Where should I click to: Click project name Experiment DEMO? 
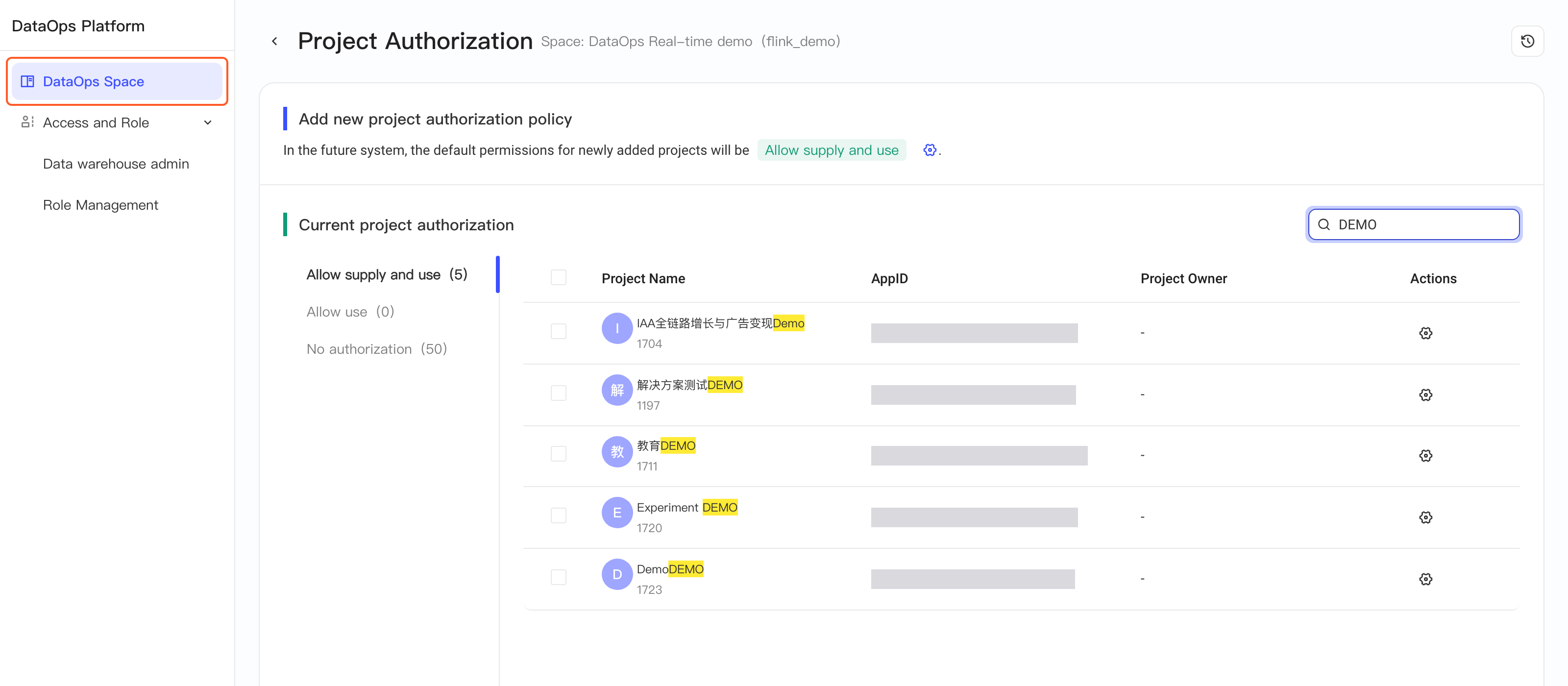click(x=686, y=507)
